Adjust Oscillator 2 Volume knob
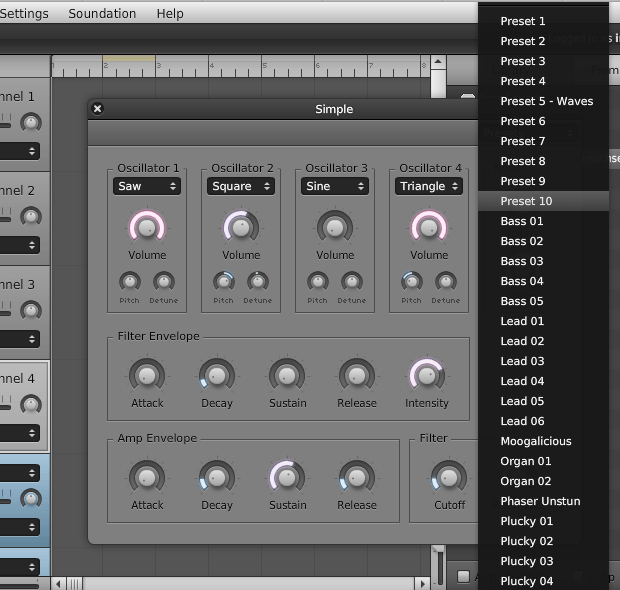Viewport: 620px width, 590px height. tap(241, 227)
